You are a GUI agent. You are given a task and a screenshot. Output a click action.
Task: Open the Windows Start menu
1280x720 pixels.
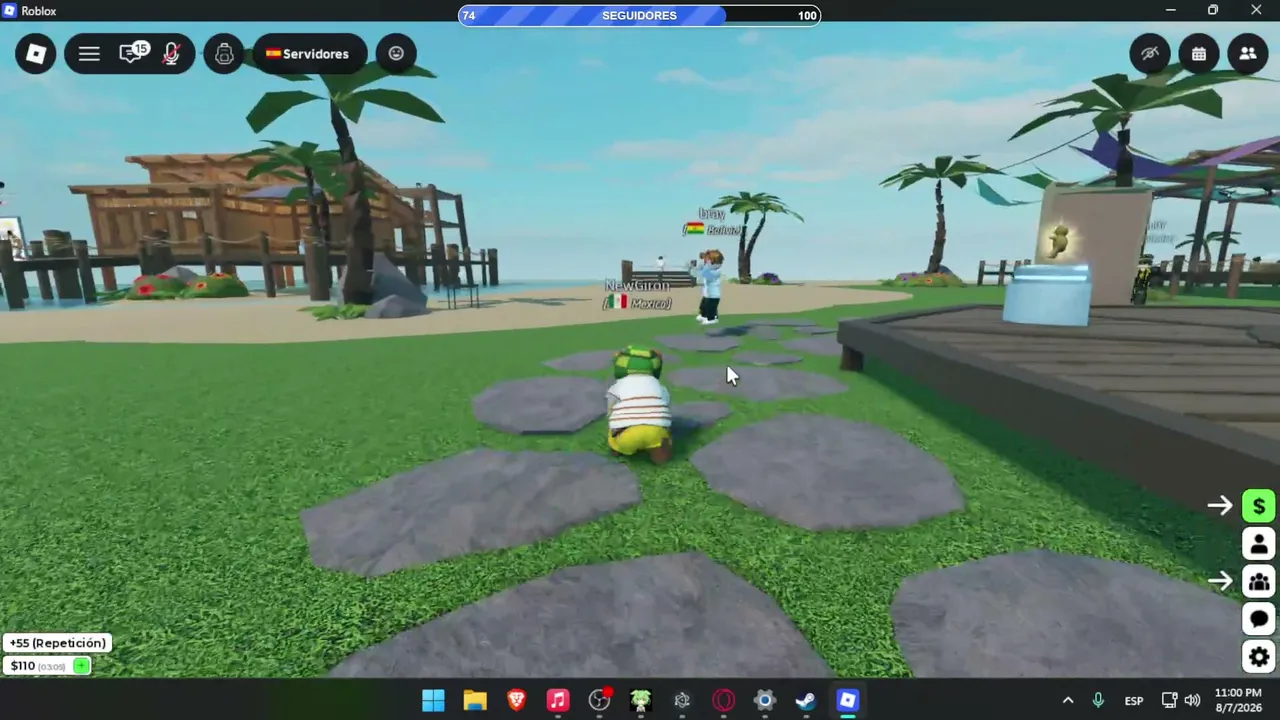[x=433, y=701]
